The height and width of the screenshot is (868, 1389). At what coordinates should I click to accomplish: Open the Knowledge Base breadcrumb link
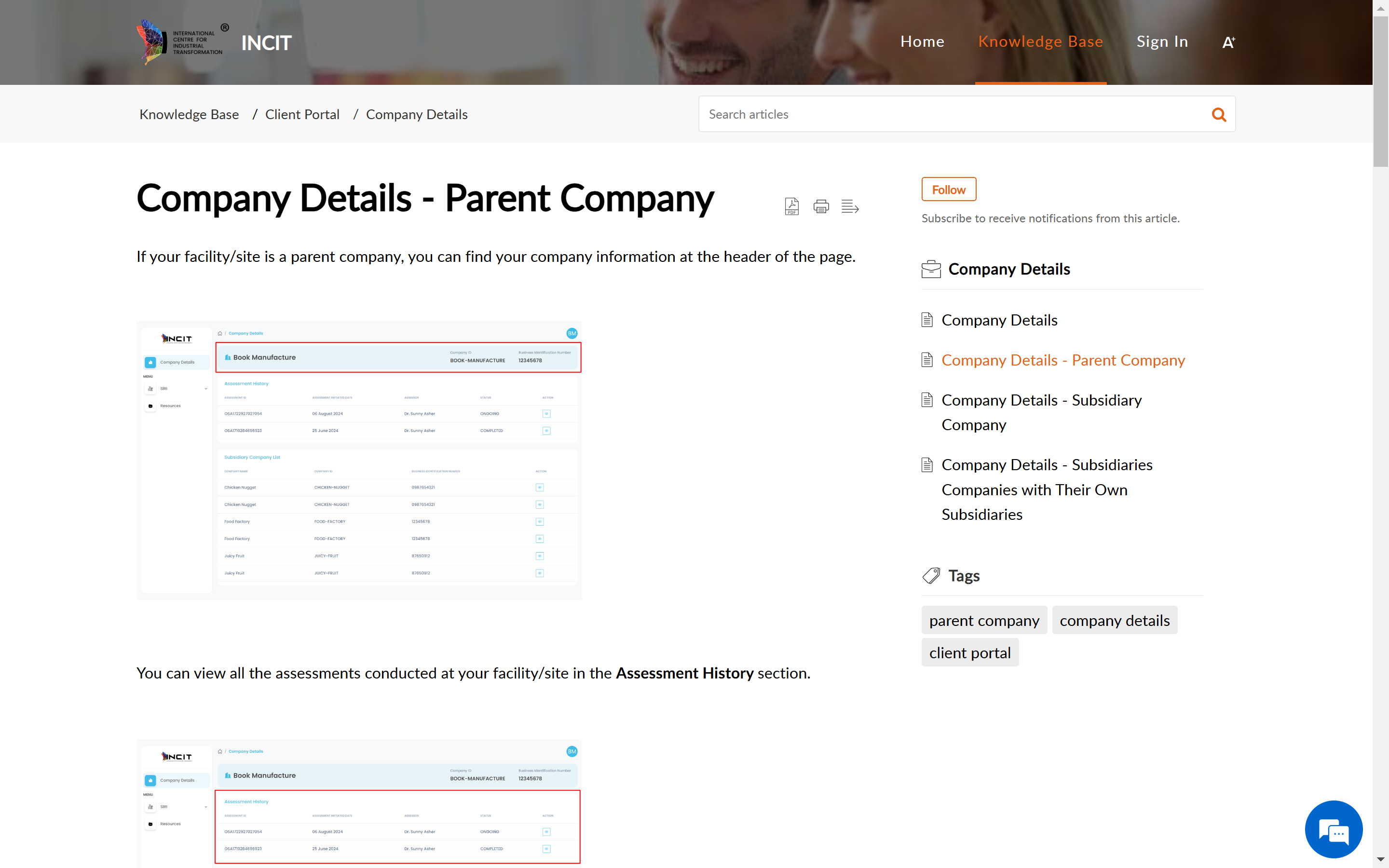tap(189, 115)
